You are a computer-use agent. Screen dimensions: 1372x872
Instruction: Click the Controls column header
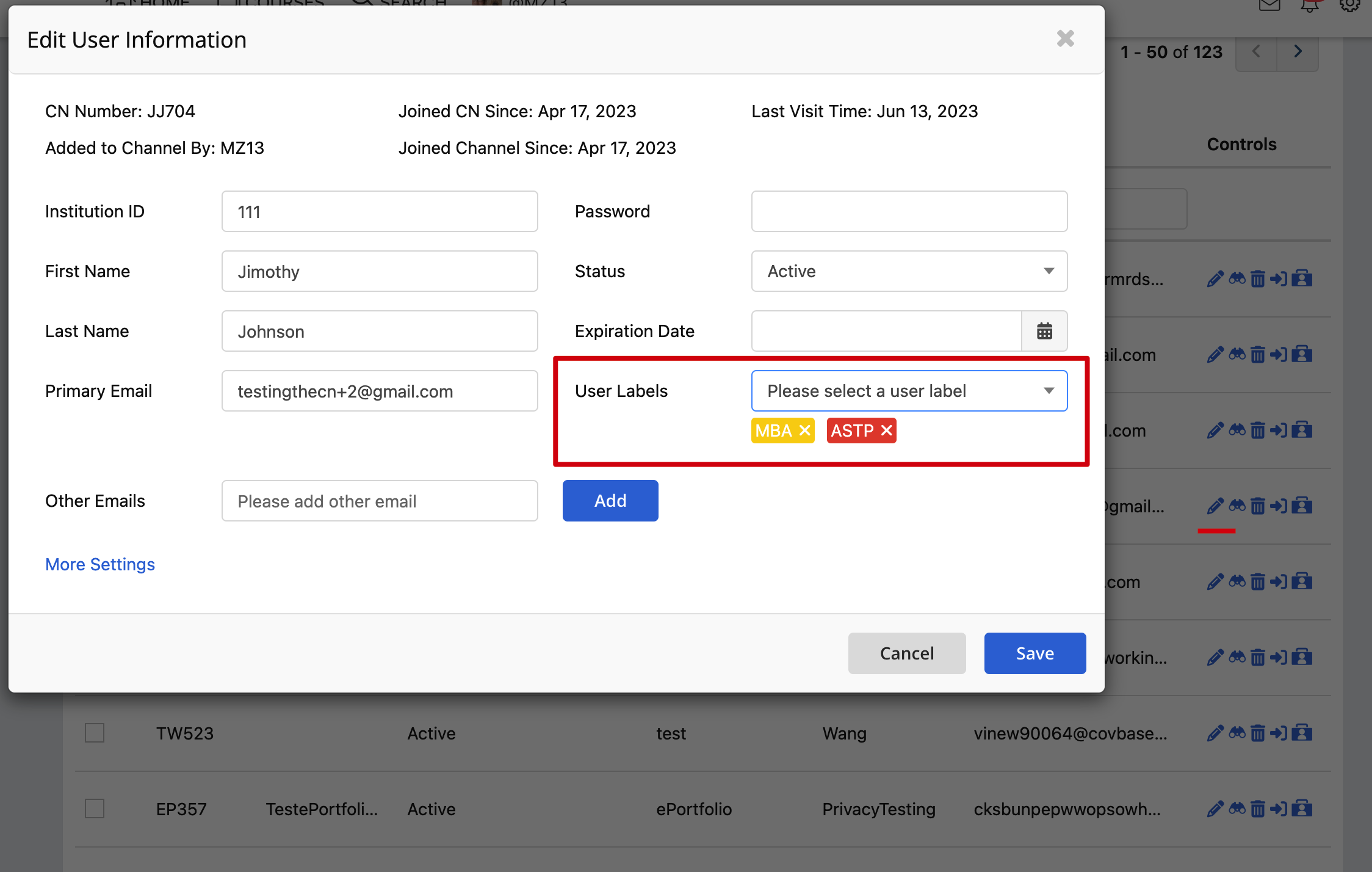point(1241,144)
